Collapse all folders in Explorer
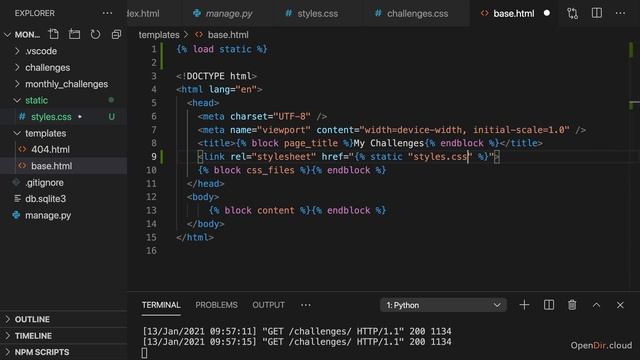 tap(116, 34)
